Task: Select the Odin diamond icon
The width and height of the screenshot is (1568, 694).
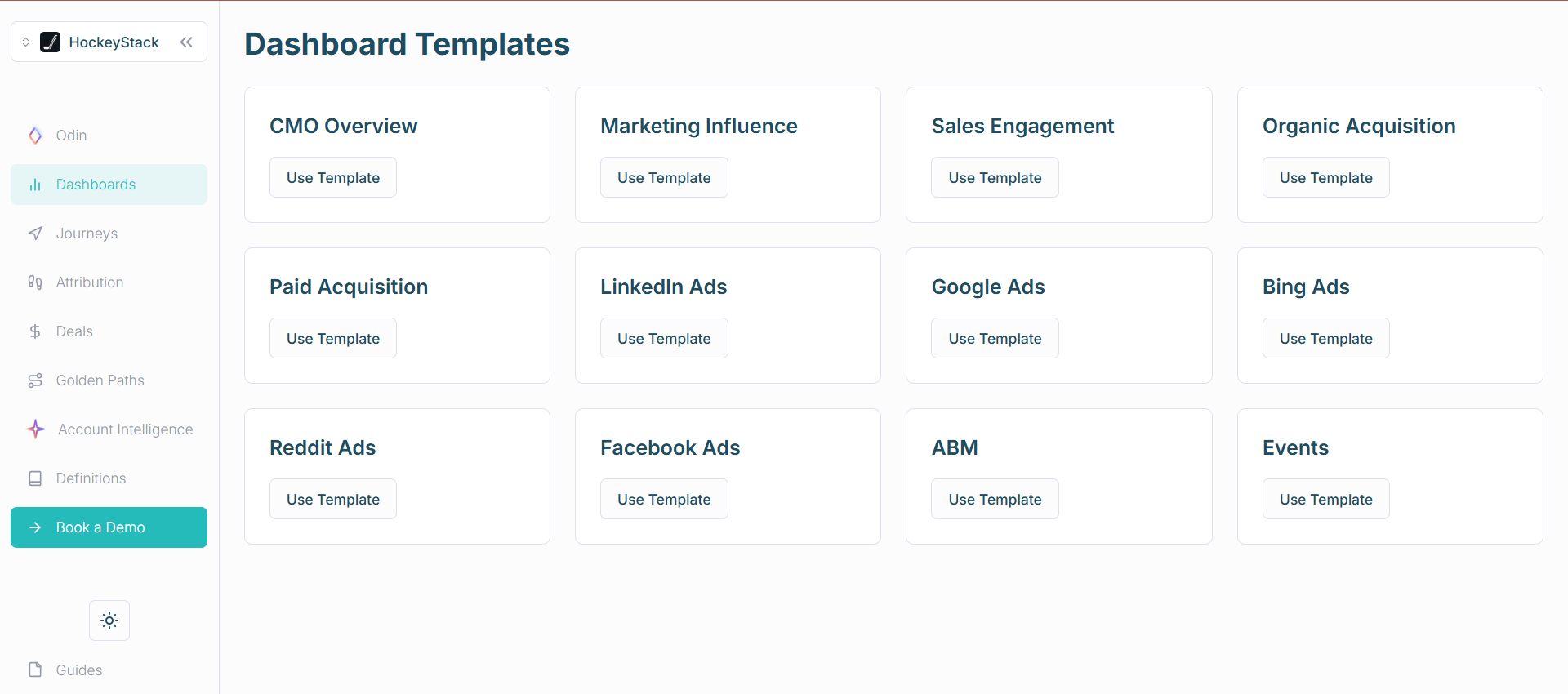Action: tap(34, 136)
